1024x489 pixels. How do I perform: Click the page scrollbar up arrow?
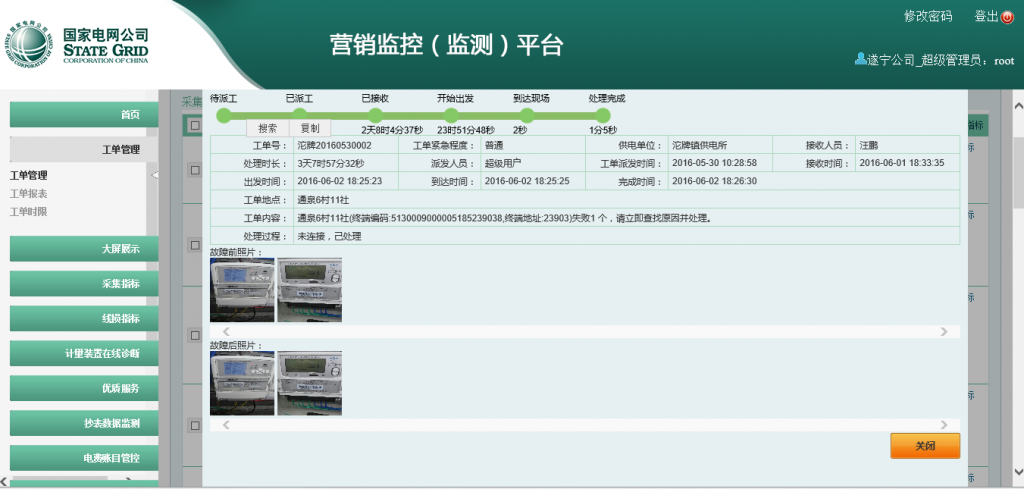1016,106
